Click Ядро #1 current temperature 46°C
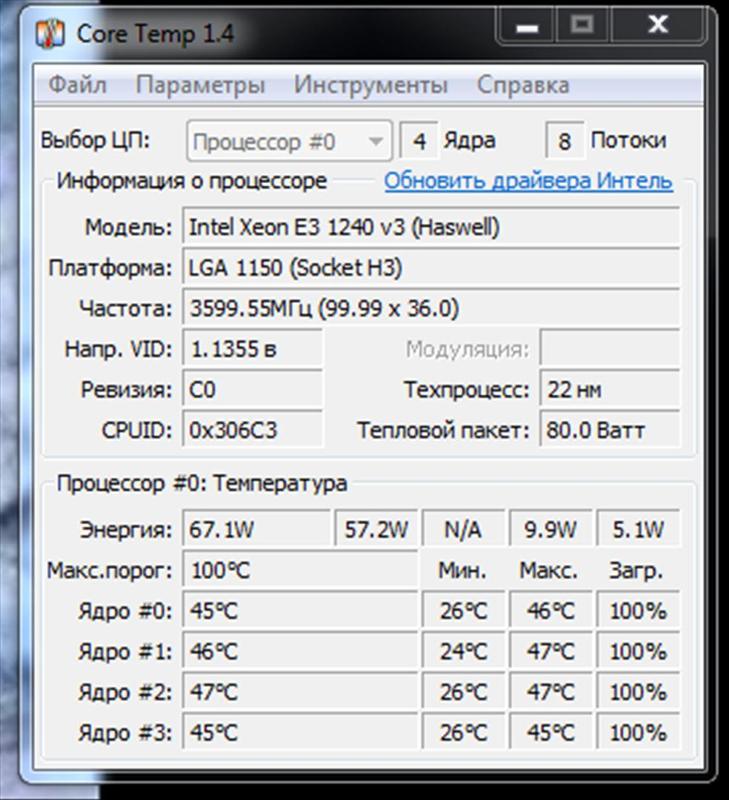Viewport: 729px width, 800px height. pyautogui.click(x=300, y=651)
